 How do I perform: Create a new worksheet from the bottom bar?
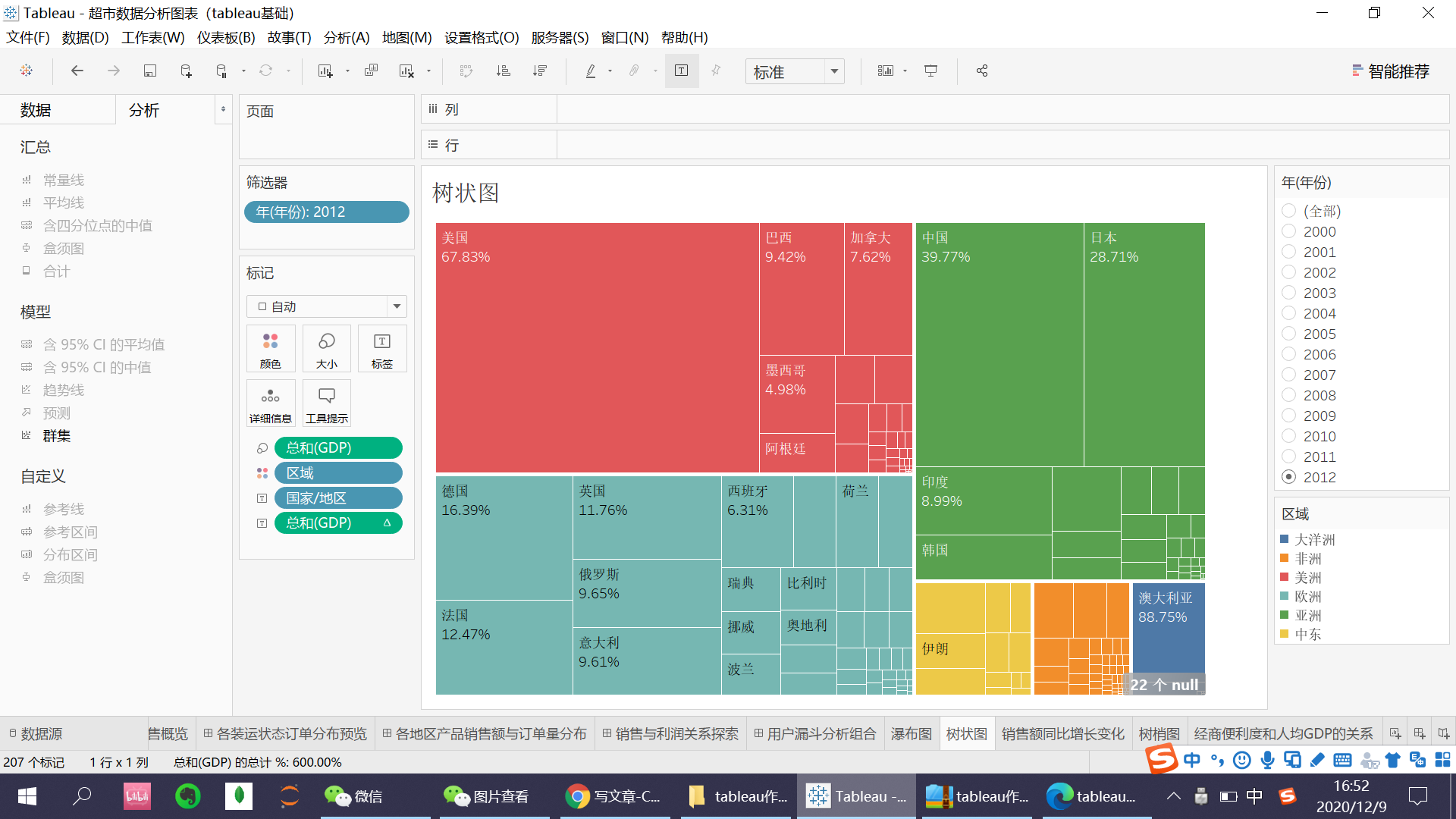coord(1395,732)
